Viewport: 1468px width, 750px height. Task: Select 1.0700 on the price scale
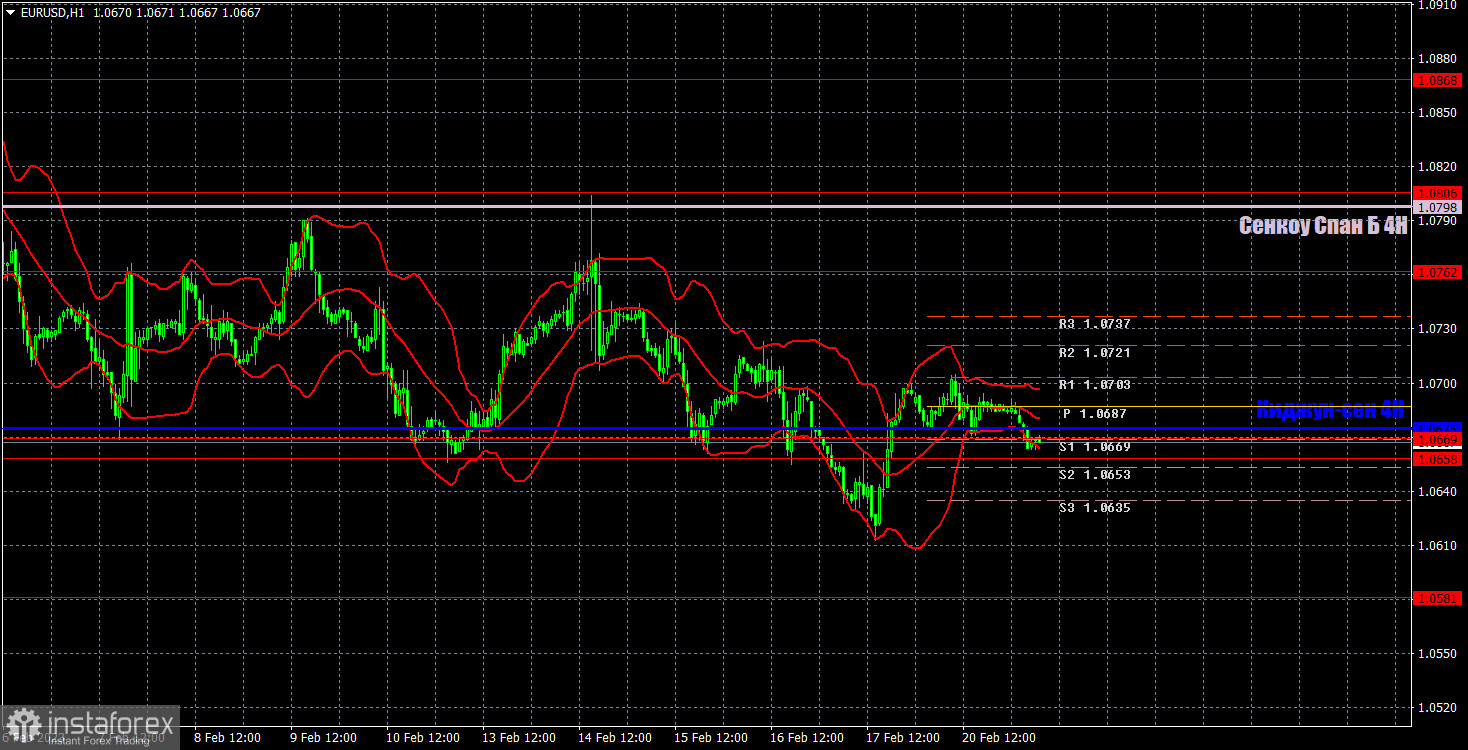click(x=1438, y=383)
